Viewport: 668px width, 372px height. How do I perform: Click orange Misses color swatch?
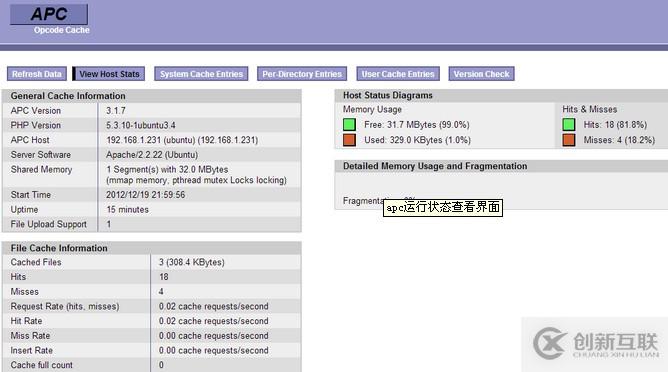tap(569, 140)
